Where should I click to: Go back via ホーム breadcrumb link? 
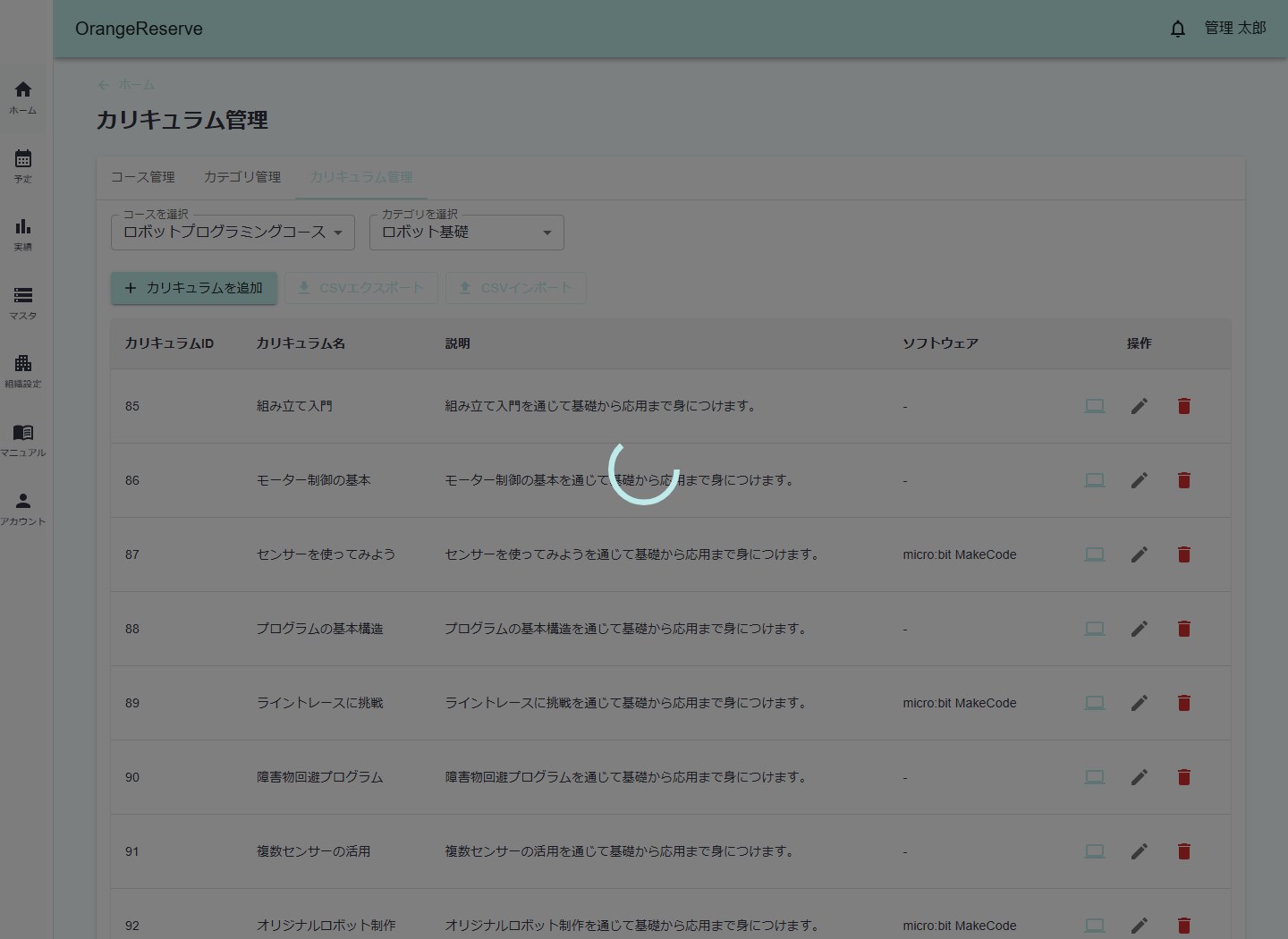[x=126, y=85]
